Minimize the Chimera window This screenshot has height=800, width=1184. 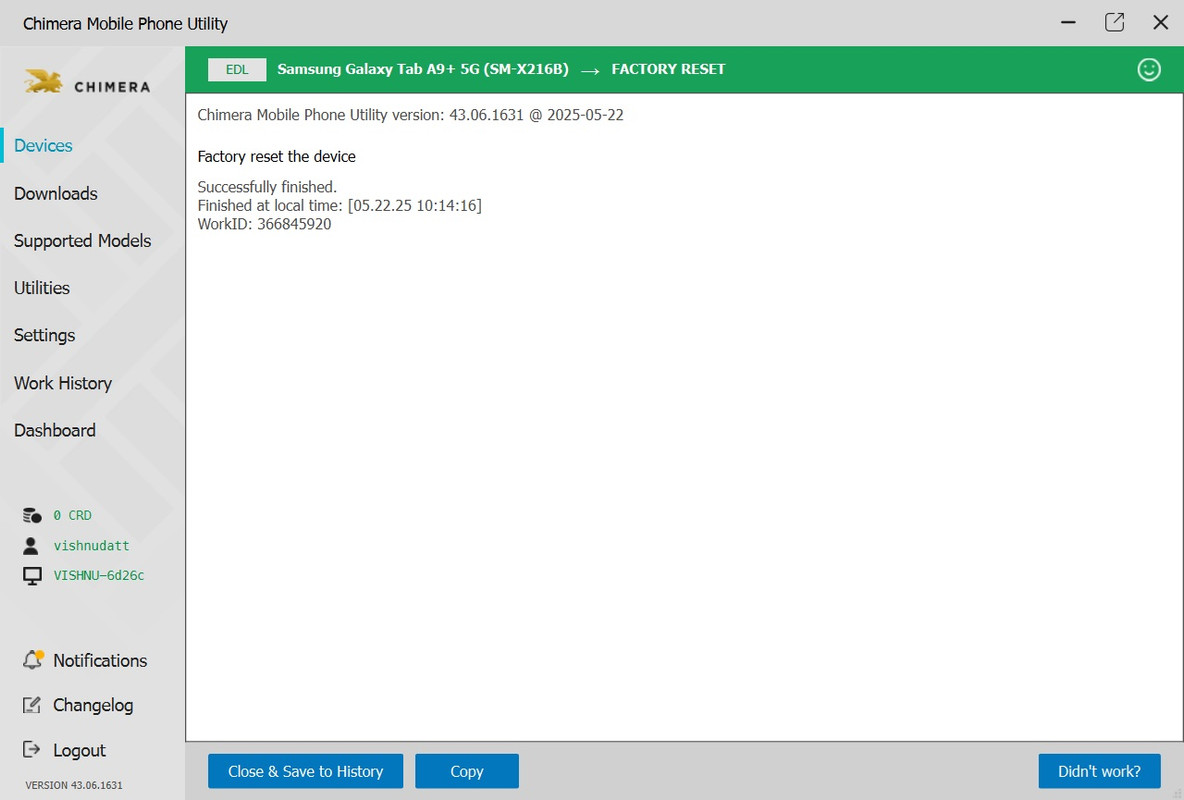[1068, 23]
